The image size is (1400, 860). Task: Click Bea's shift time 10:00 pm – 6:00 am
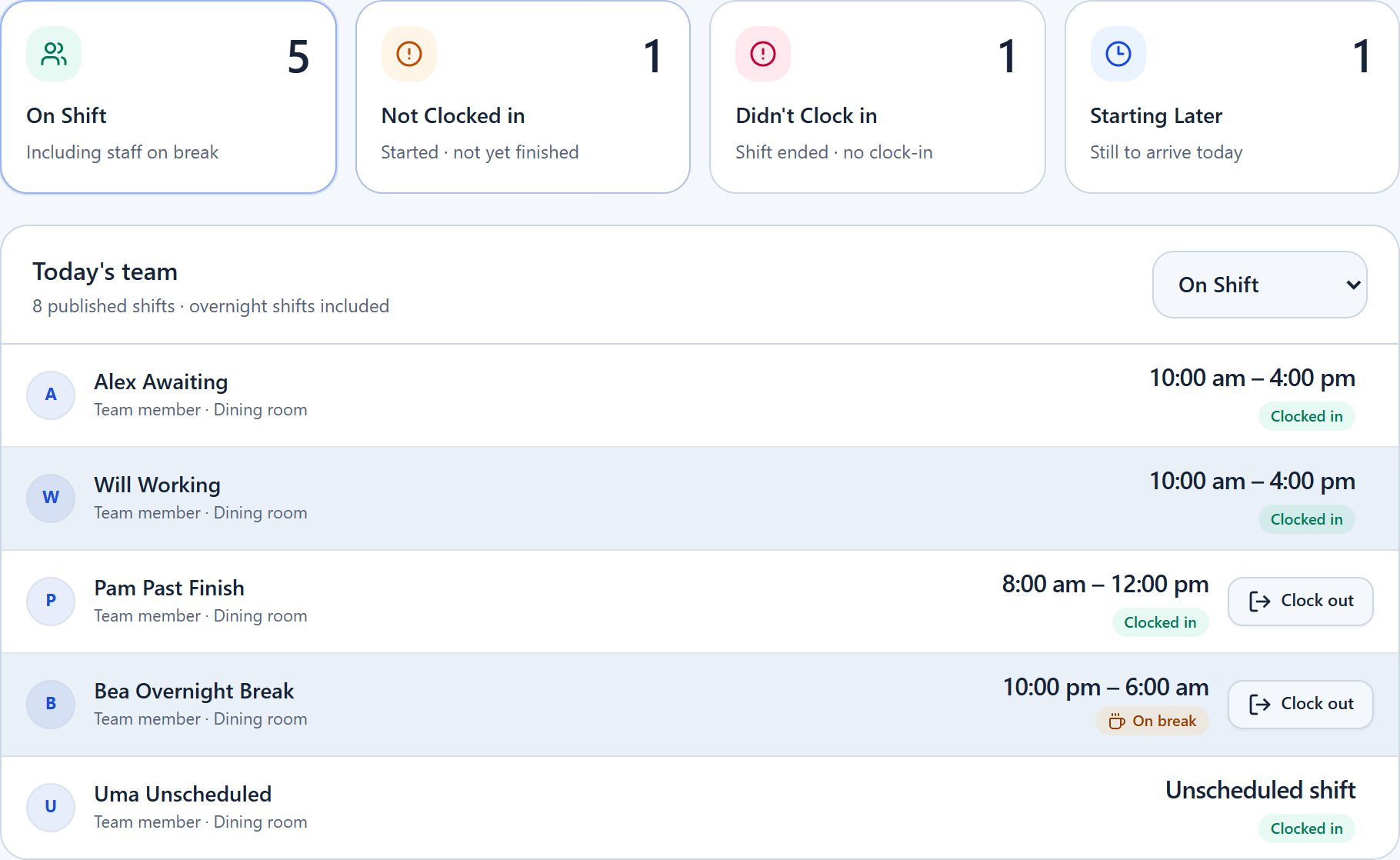point(1105,687)
